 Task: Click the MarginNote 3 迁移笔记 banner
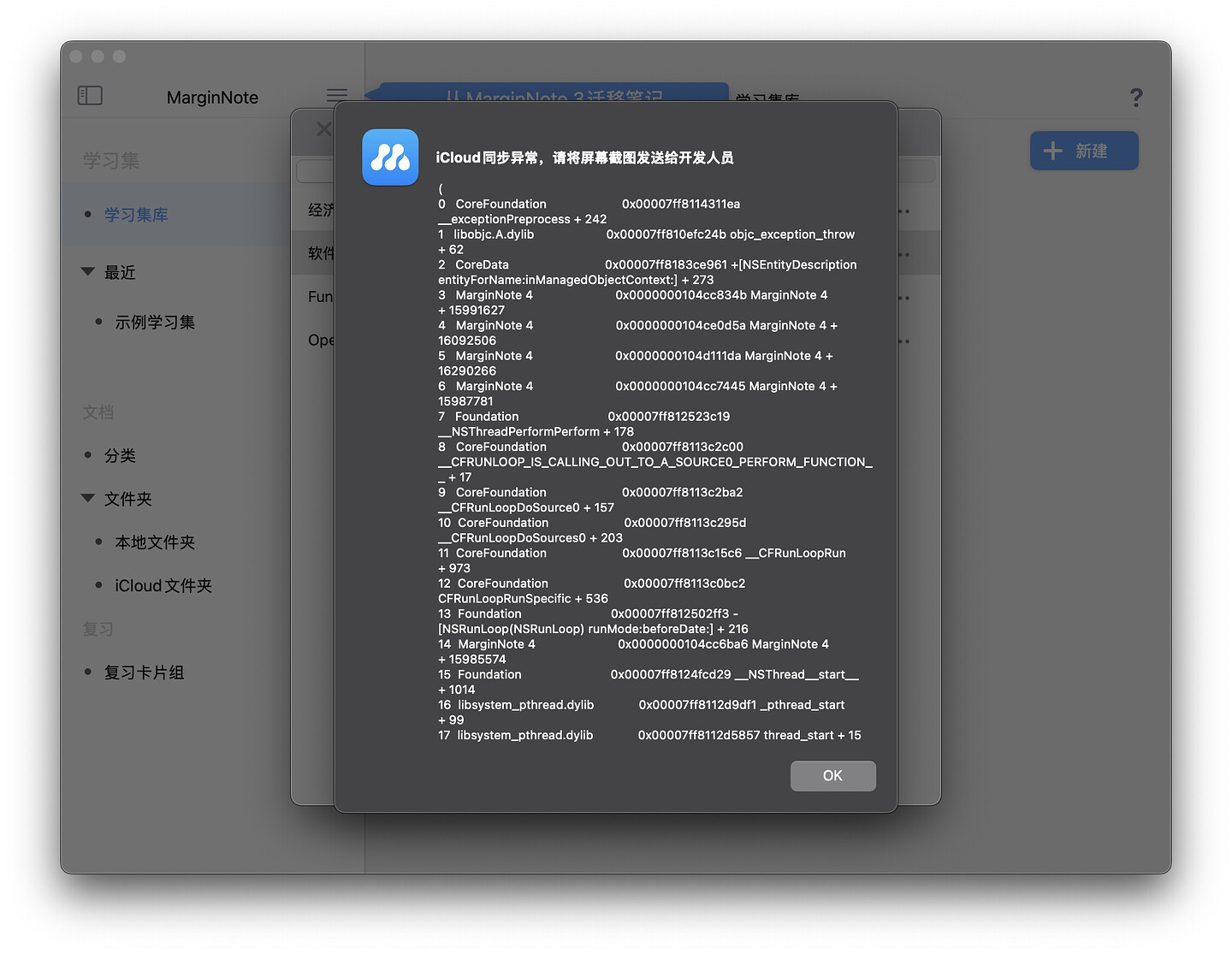point(554,92)
